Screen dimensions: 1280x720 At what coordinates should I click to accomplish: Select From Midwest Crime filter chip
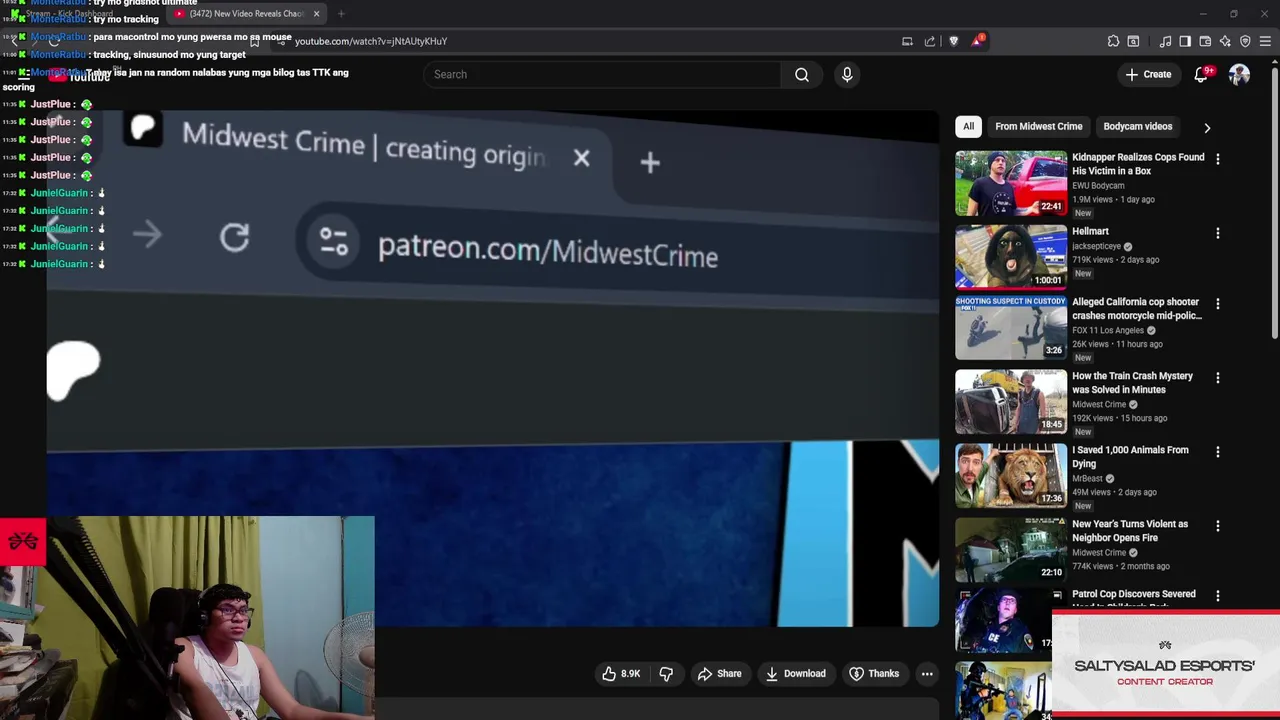click(x=1038, y=126)
